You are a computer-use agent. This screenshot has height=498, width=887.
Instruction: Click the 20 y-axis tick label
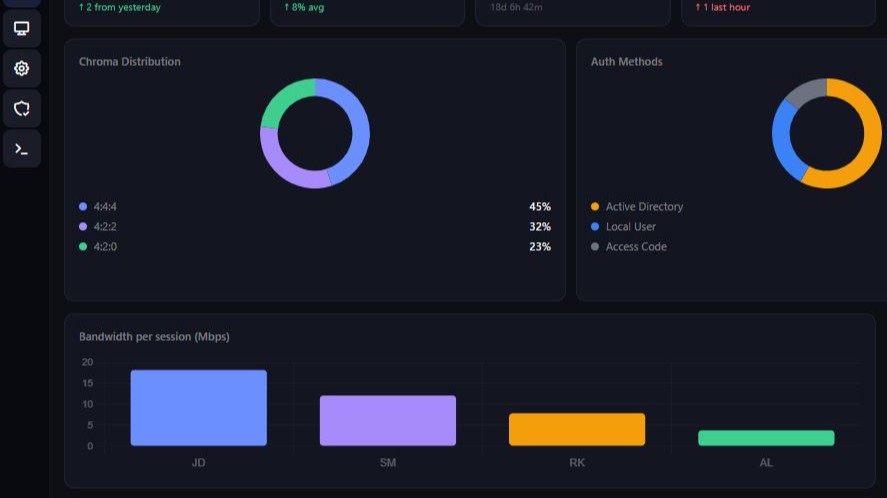click(87, 362)
